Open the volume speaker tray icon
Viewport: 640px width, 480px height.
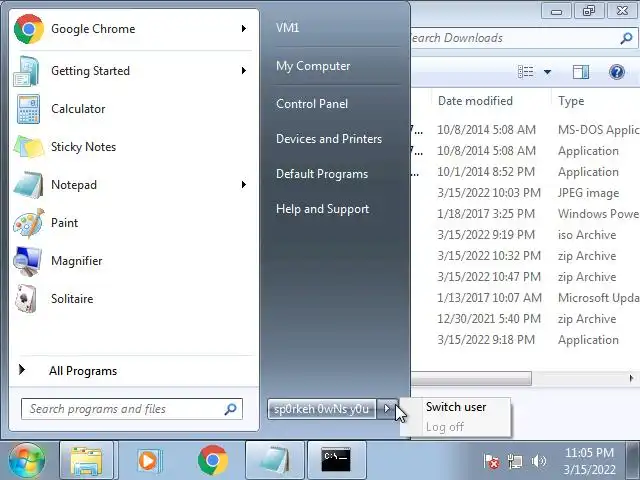tap(539, 462)
